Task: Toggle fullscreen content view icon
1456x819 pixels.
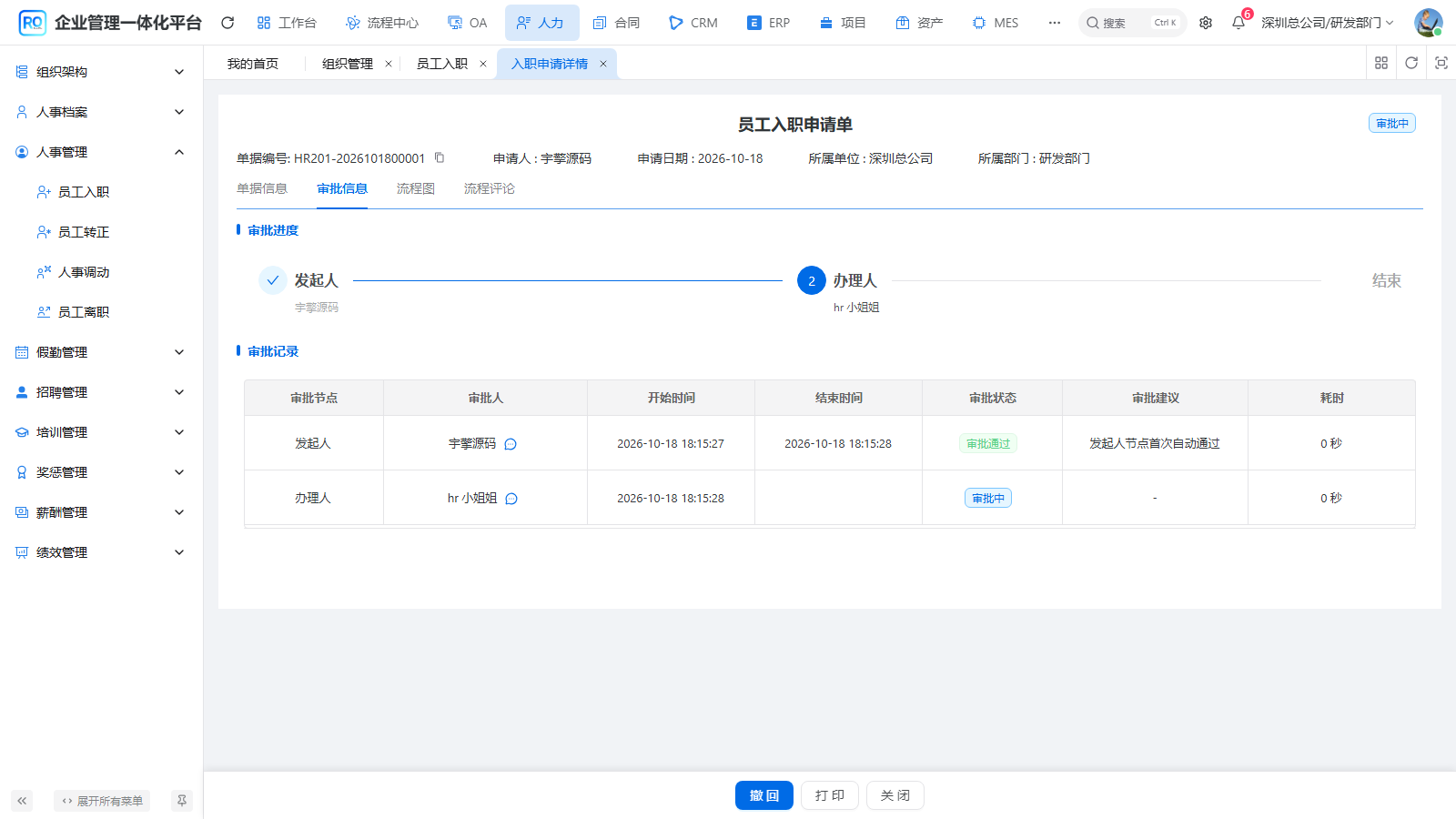Action: coord(1441,63)
